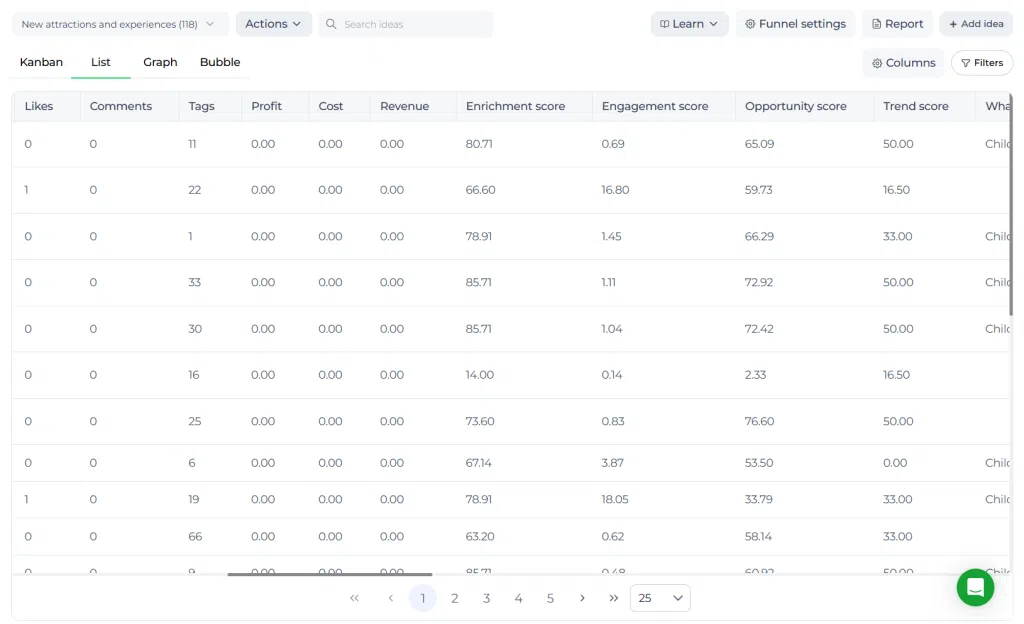Change the rows-per-page dropdown showing 25
1024x624 pixels.
point(660,598)
